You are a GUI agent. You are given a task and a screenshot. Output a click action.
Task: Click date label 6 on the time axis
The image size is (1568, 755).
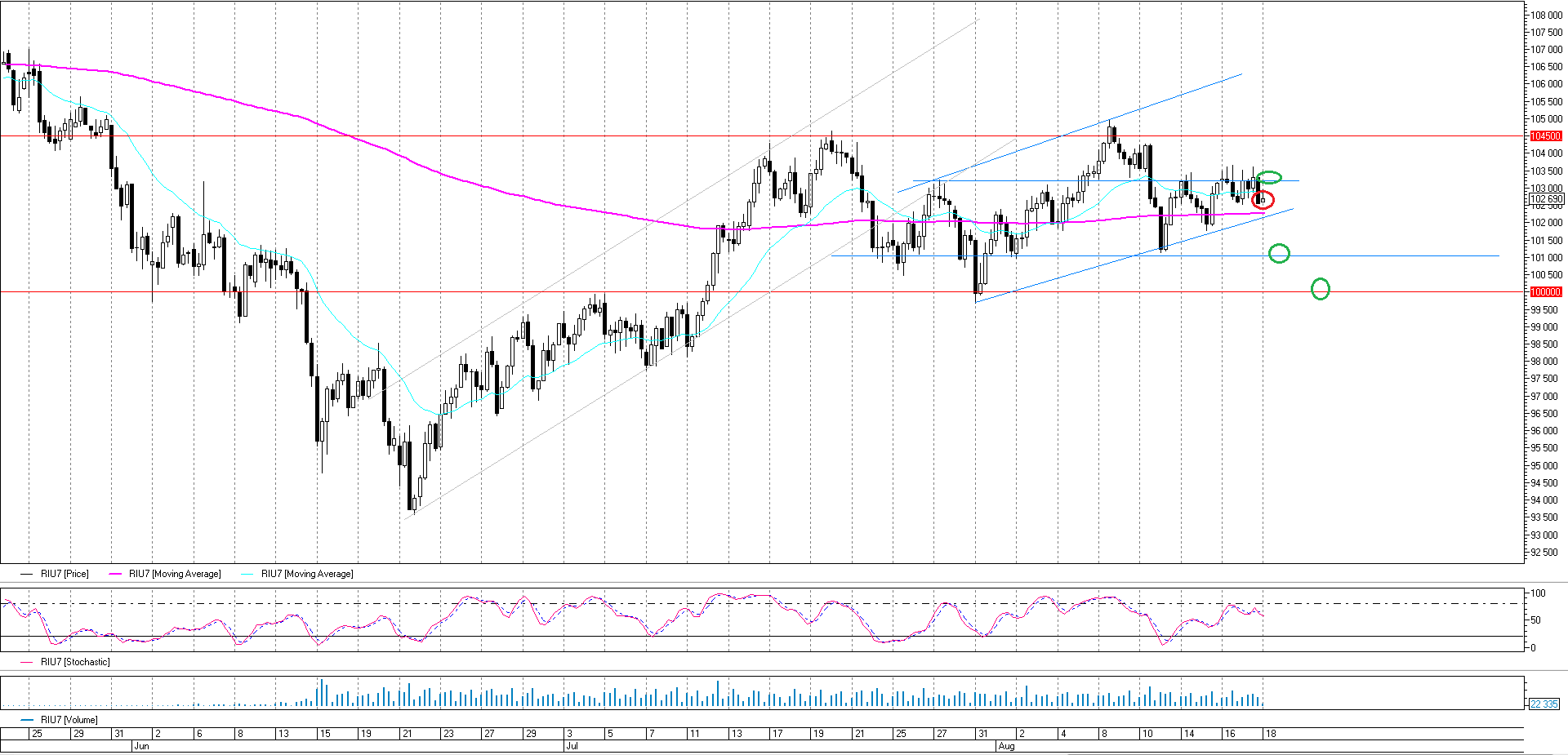199,734
